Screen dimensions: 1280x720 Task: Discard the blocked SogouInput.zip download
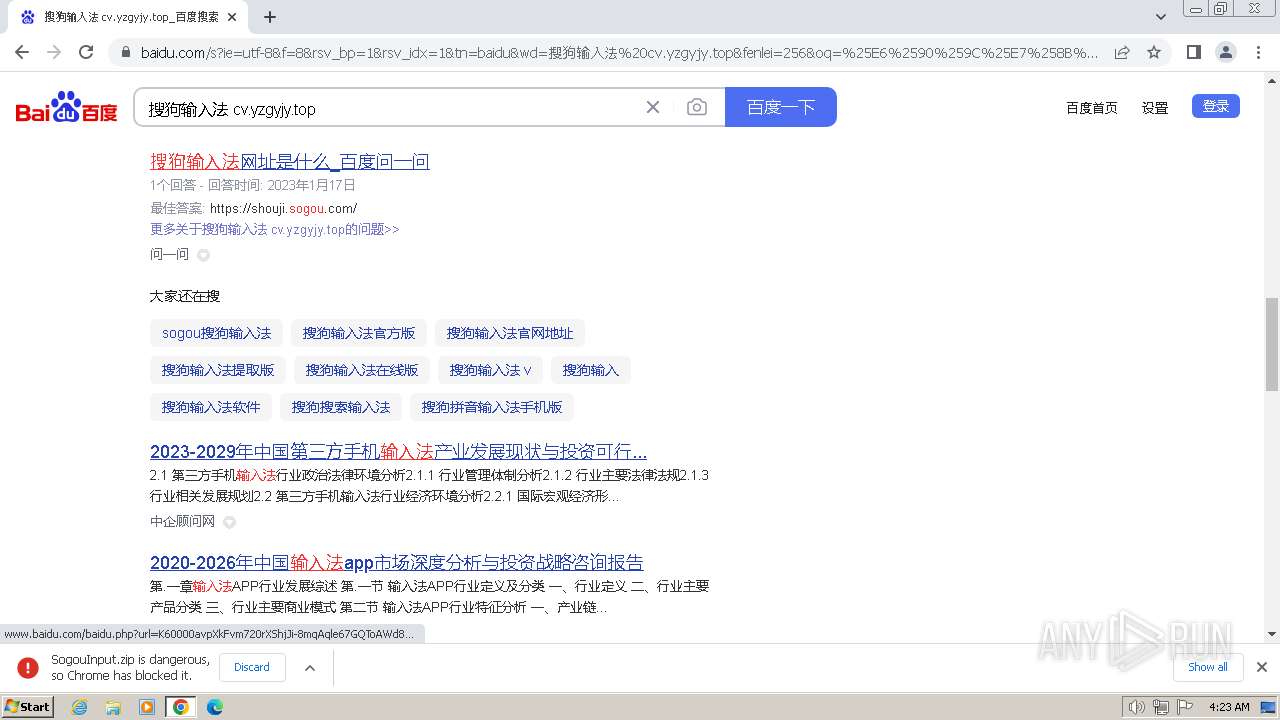tap(252, 667)
